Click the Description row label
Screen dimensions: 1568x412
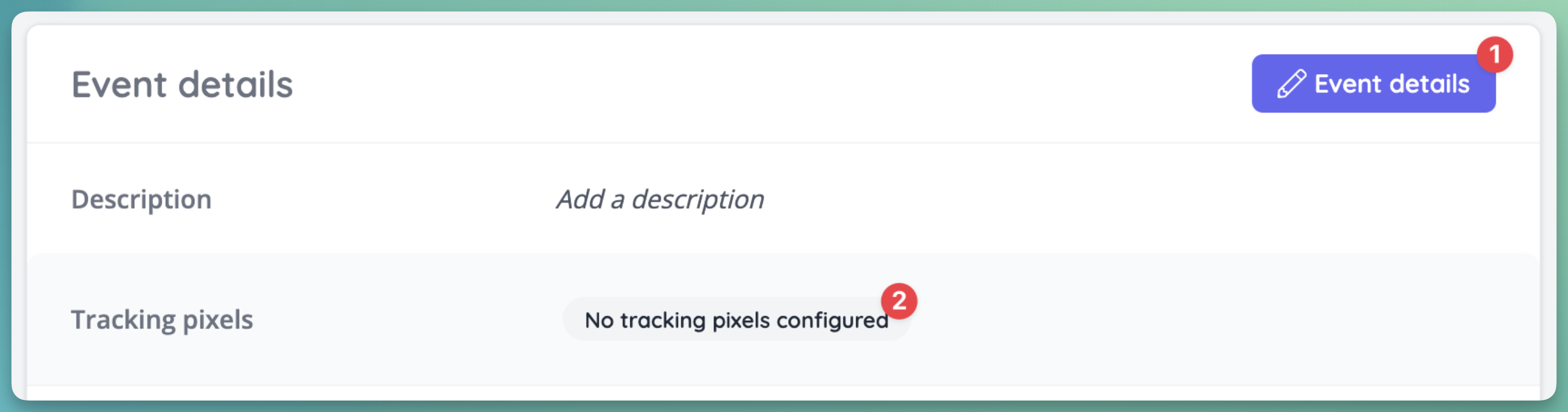click(141, 199)
